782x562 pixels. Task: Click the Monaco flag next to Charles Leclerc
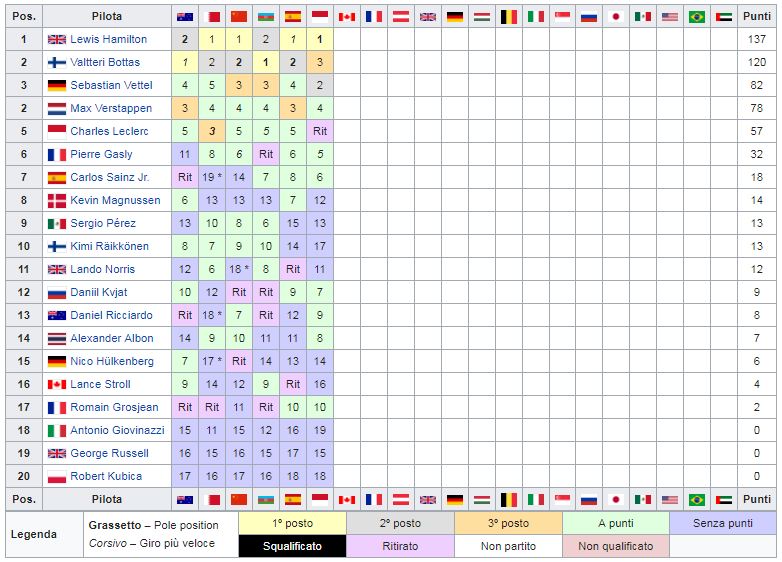tap(57, 132)
